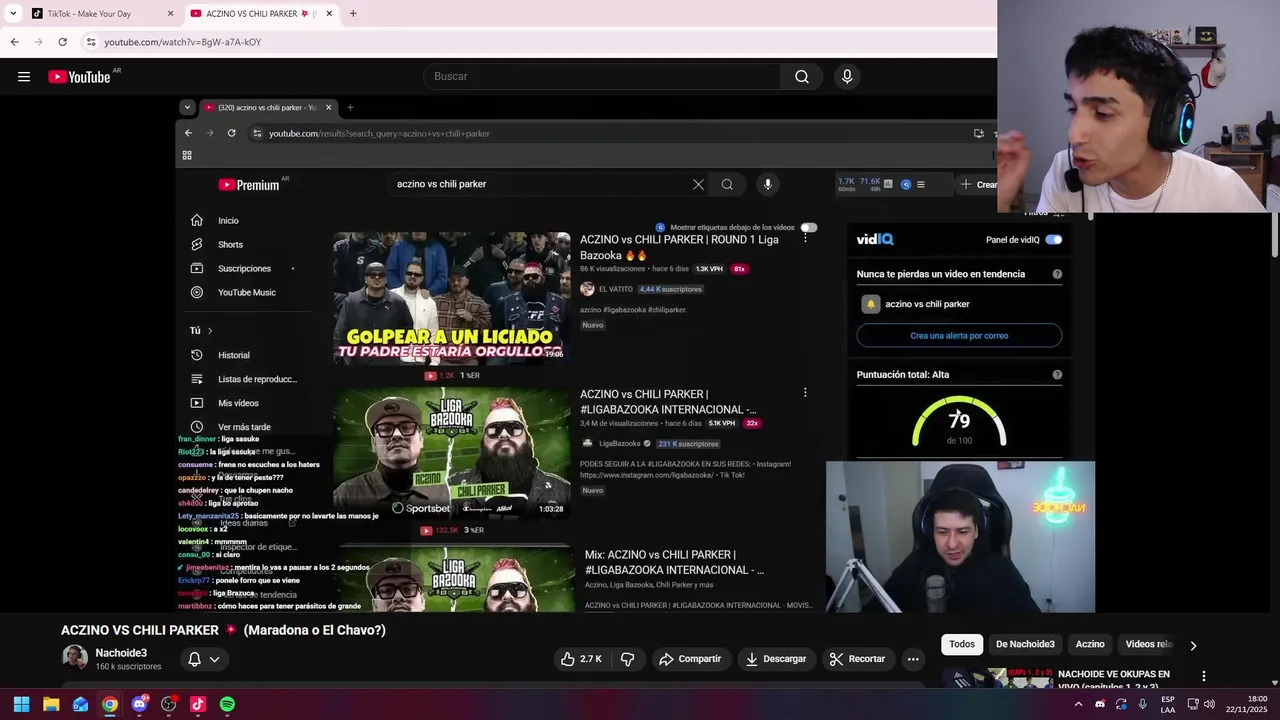Launch File Explorer from the taskbar
This screenshot has width=1280, height=720.
coord(51,704)
